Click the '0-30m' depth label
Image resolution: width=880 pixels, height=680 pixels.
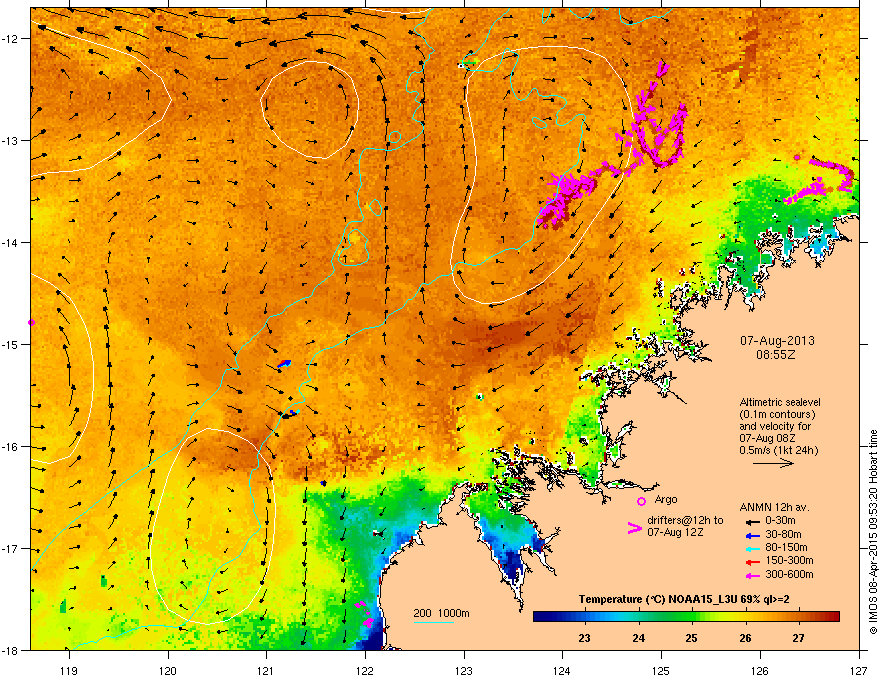coord(780,521)
